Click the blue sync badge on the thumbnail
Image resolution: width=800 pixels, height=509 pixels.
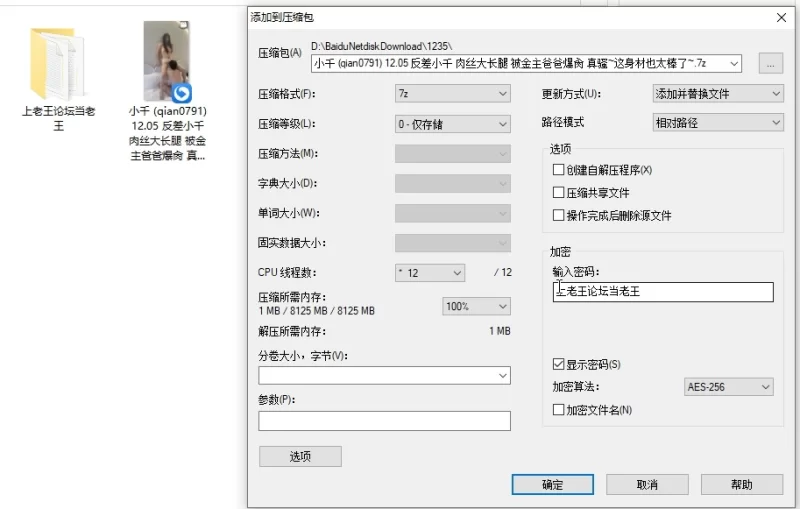(182, 92)
